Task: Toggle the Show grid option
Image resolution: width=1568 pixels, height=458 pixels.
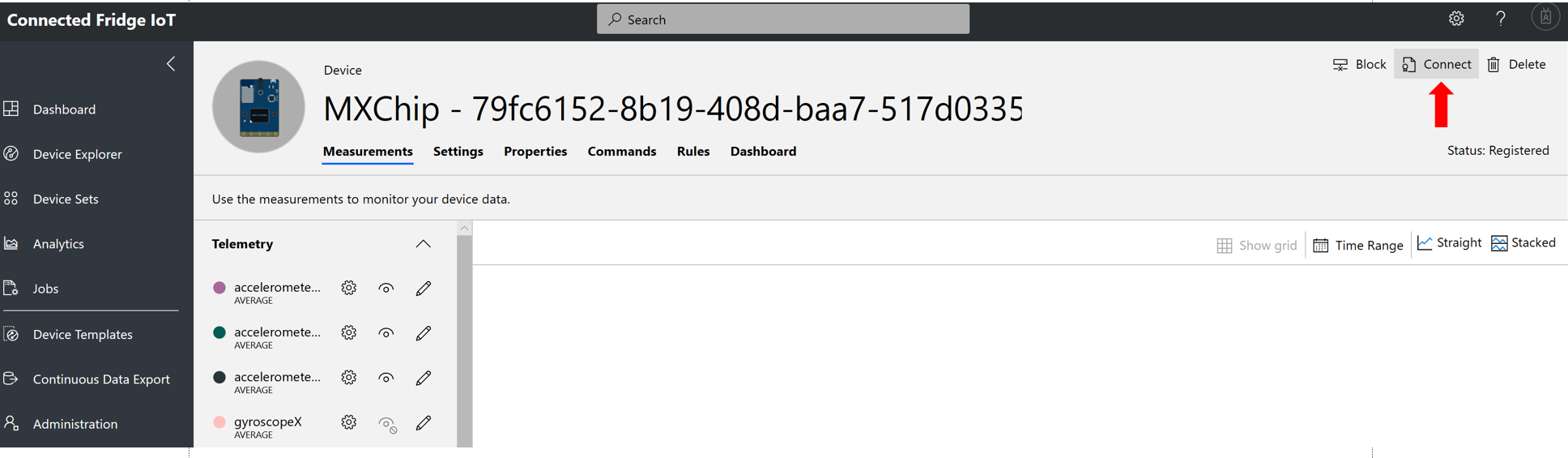Action: pyautogui.click(x=1257, y=245)
